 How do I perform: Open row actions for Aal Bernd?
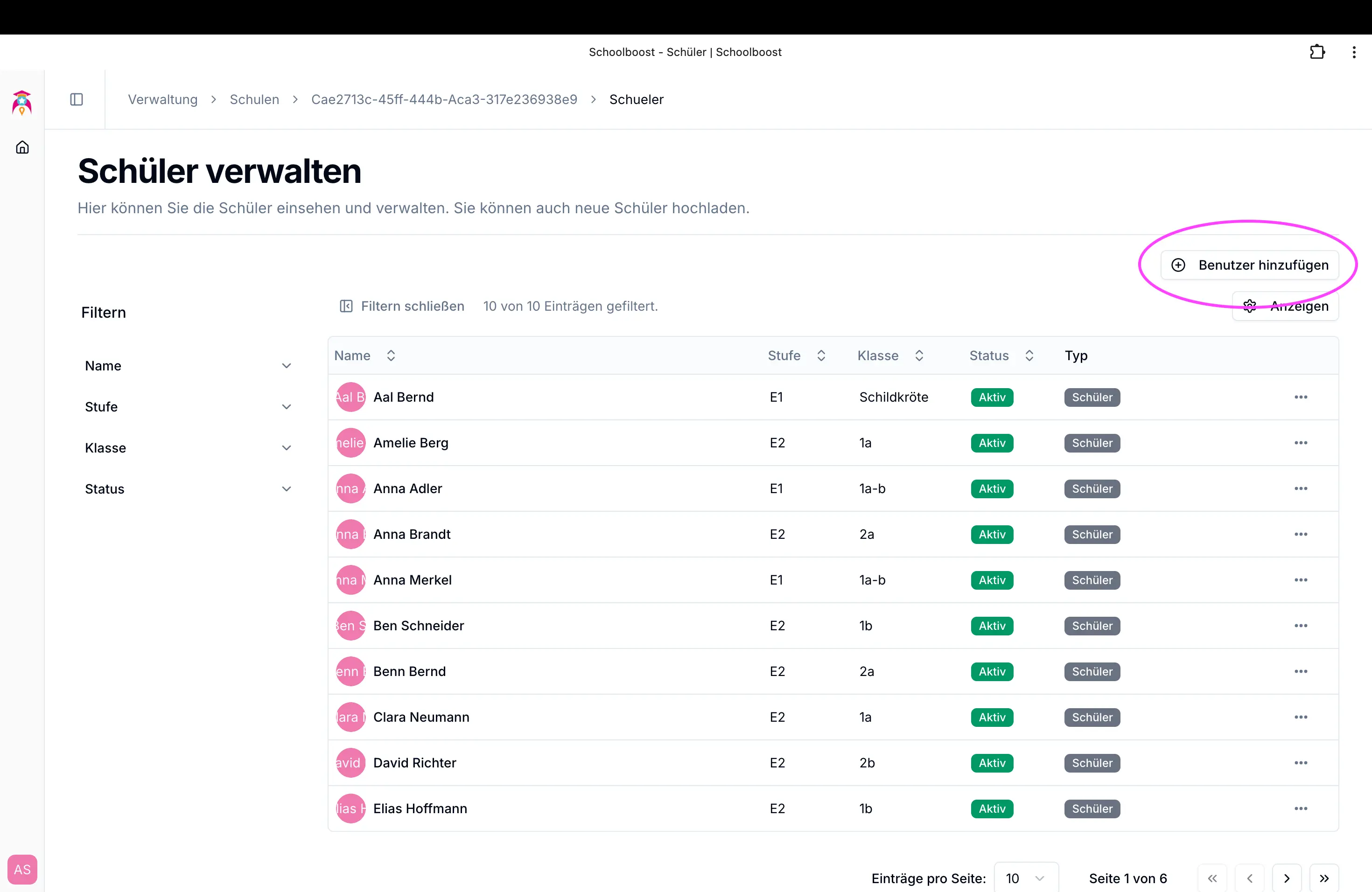click(x=1301, y=397)
